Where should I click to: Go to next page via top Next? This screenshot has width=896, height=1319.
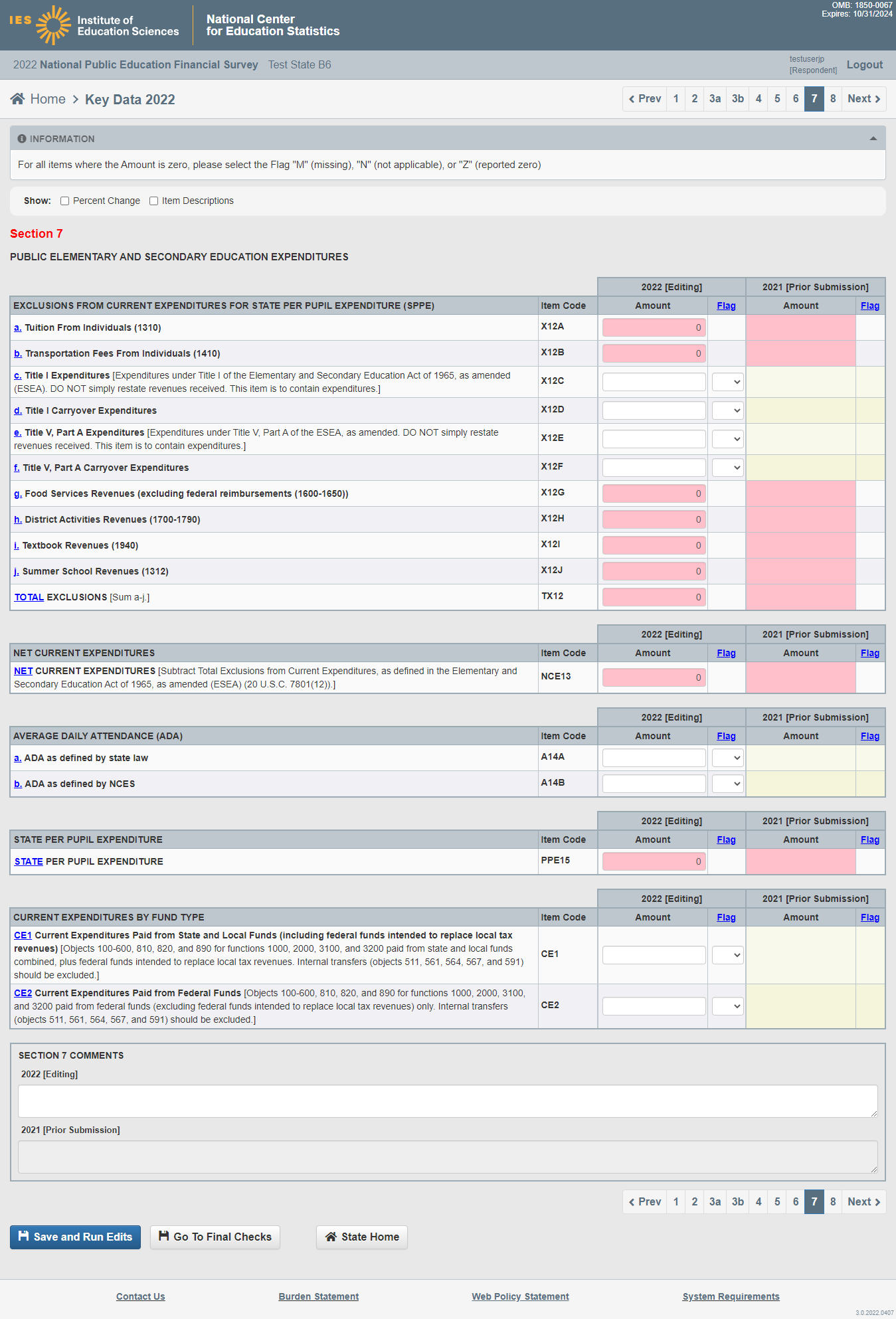click(x=864, y=99)
